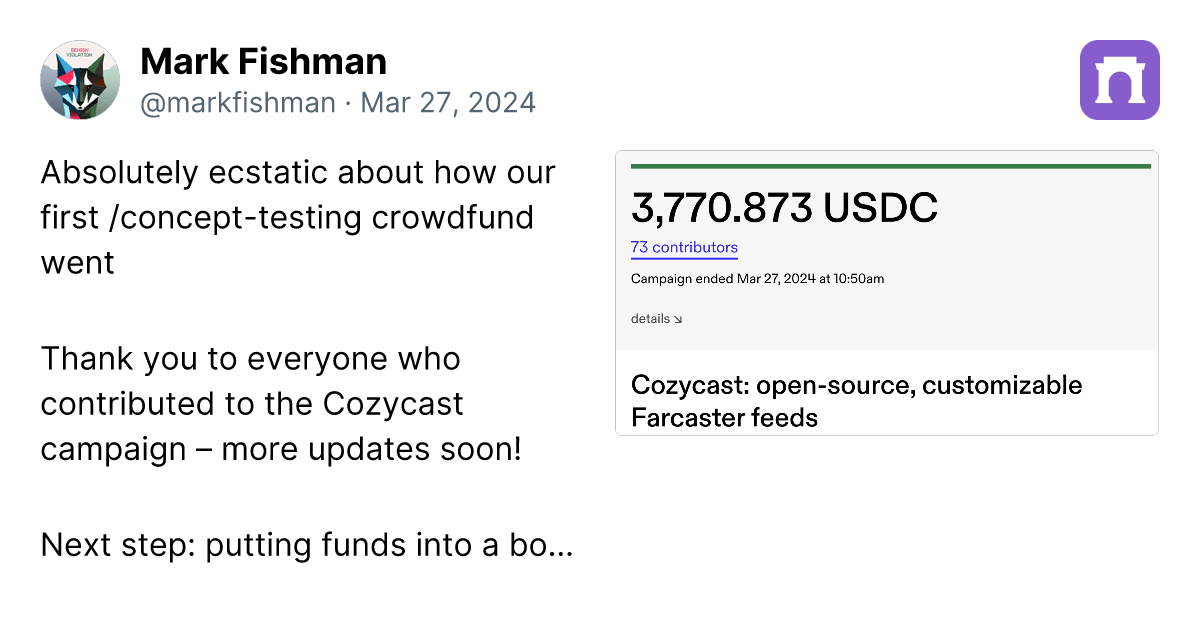Click the "Thank you to everyone" paragraph
The image size is (1200, 630).
click(281, 404)
